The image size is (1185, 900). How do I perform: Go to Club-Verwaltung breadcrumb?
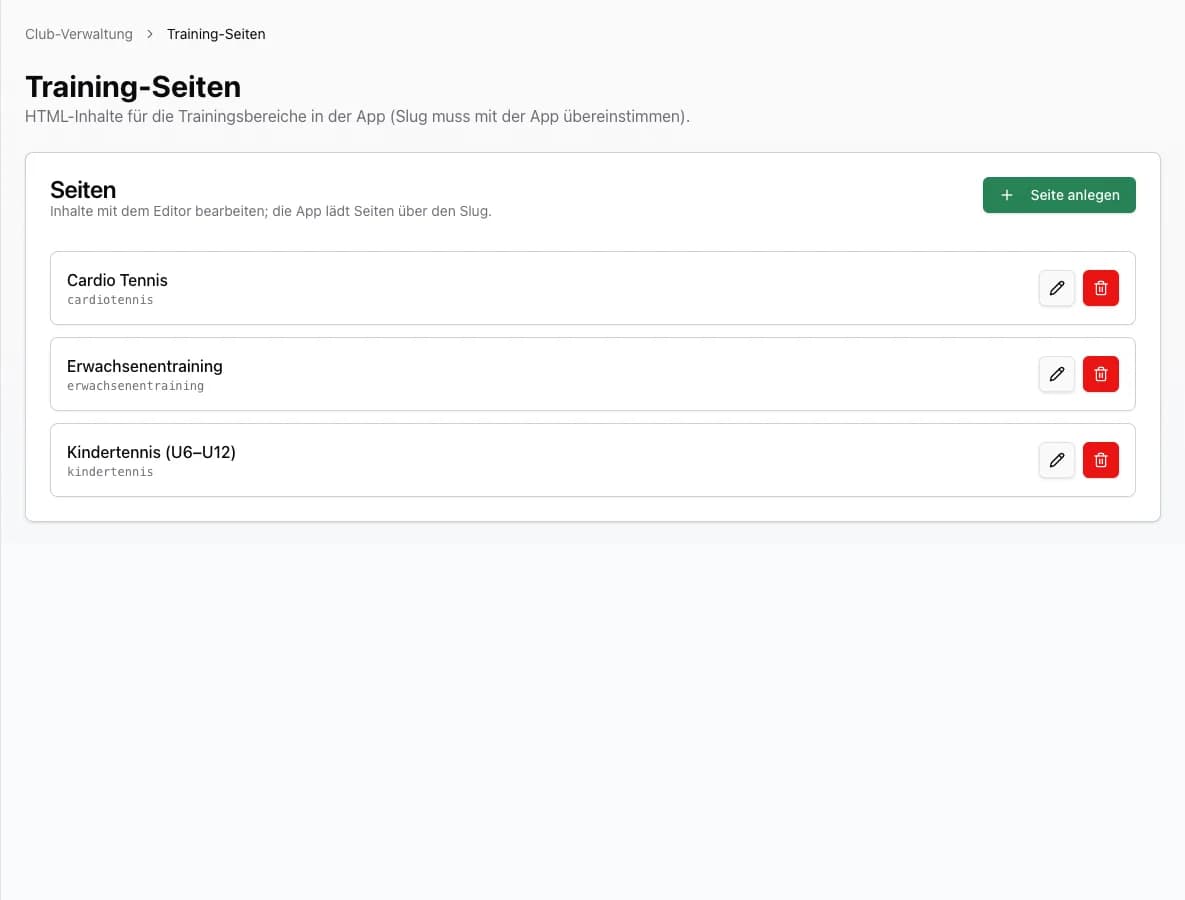(x=79, y=34)
